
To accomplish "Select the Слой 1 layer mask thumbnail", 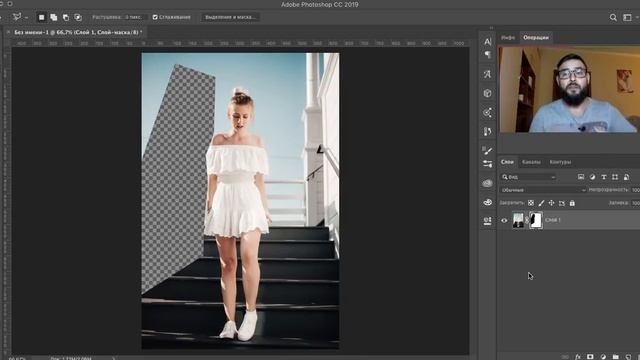I will point(536,220).
